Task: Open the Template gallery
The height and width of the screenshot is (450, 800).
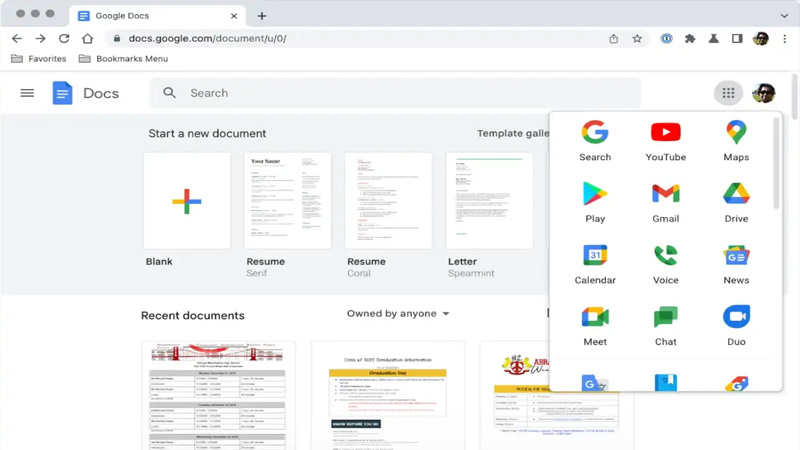Action: [x=513, y=133]
